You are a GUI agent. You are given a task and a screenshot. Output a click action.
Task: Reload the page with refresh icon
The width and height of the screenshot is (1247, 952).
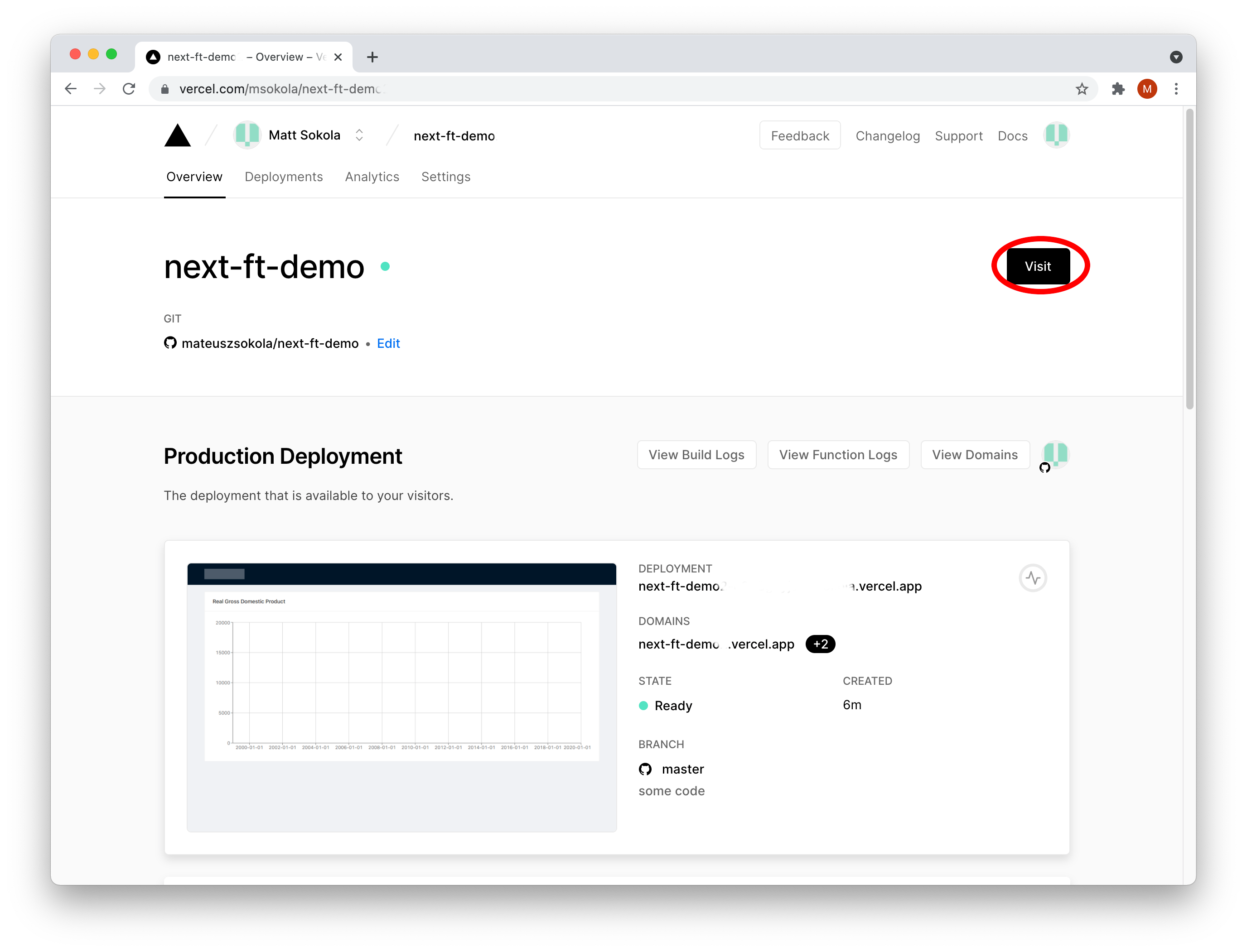[x=129, y=88]
